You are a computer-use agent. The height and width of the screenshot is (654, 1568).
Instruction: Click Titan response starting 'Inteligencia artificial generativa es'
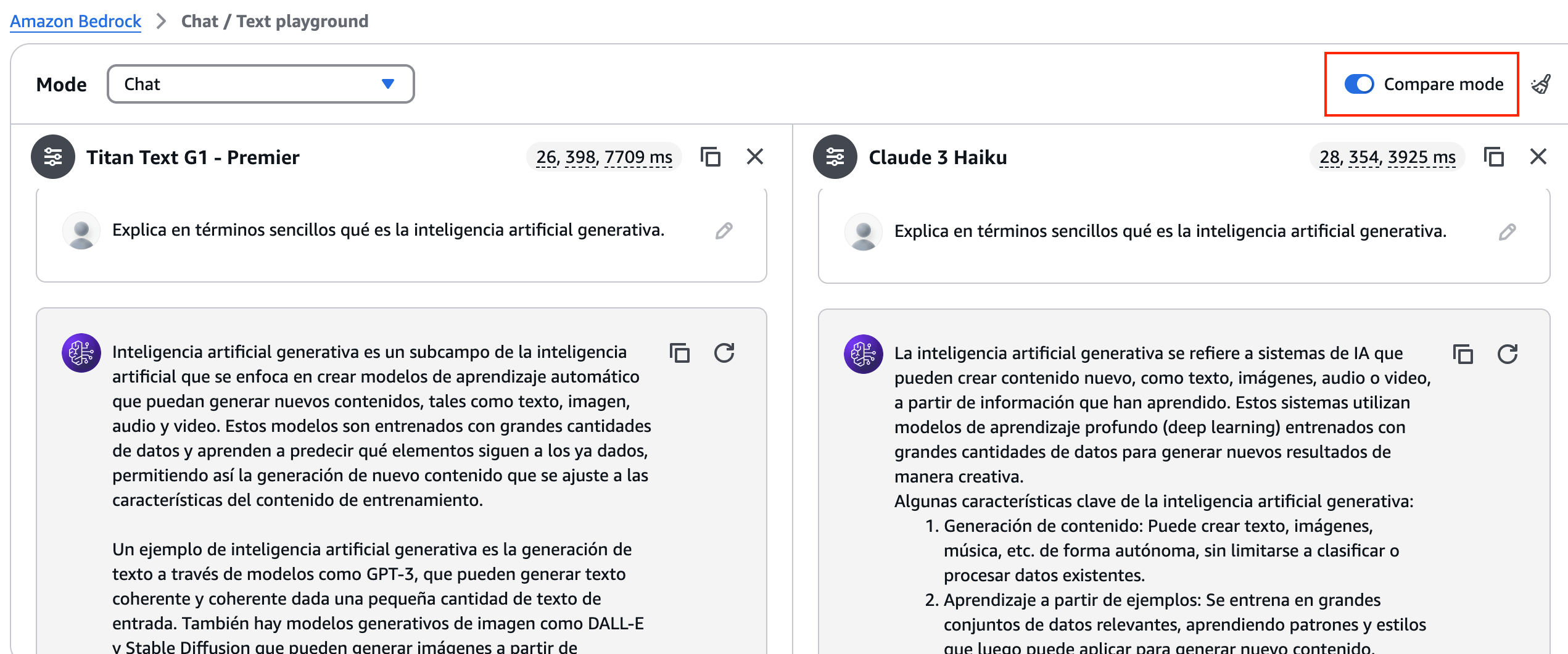point(382,426)
